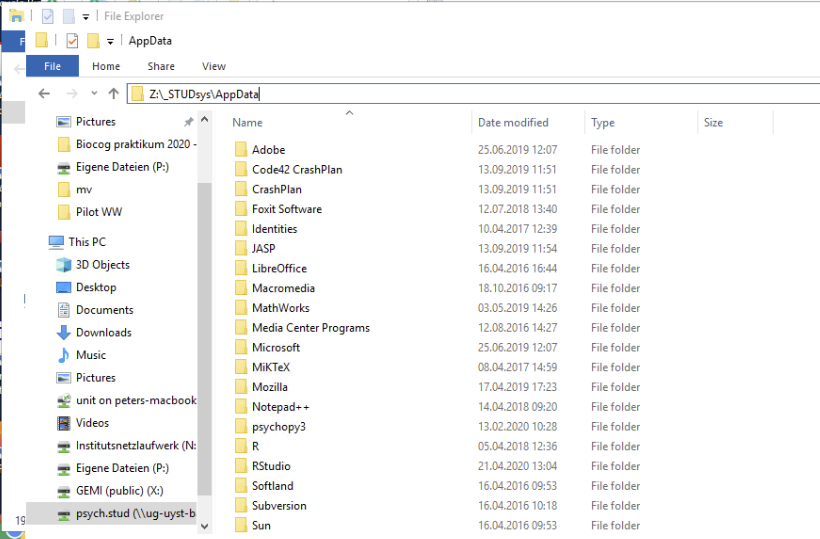Select the Adobe folder
820x539 pixels.
268,150
